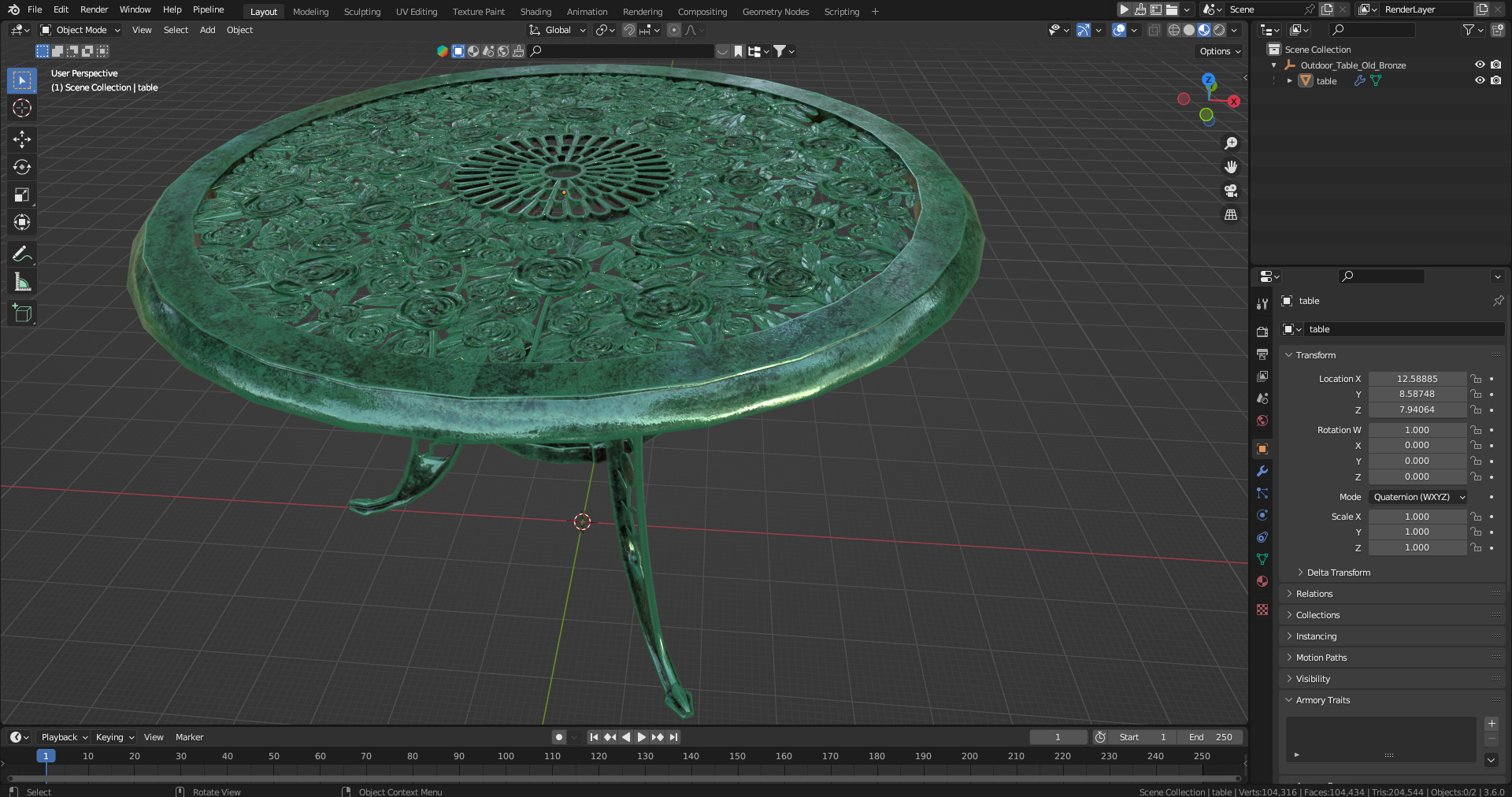Select the Transform tool
This screenshot has height=797, width=1512.
[x=22, y=222]
